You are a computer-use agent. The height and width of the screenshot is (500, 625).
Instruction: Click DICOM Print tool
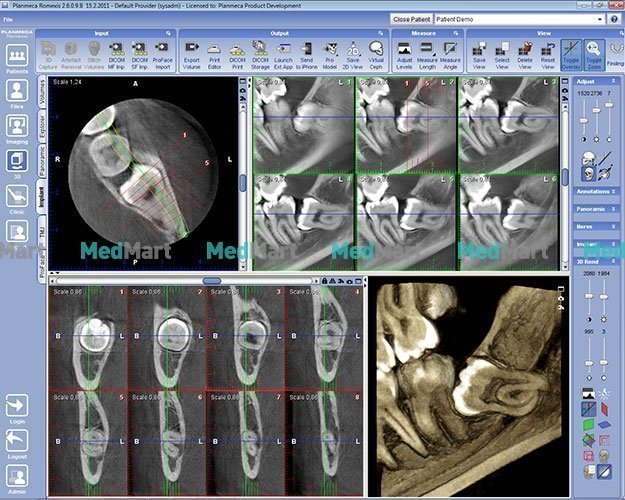click(237, 55)
